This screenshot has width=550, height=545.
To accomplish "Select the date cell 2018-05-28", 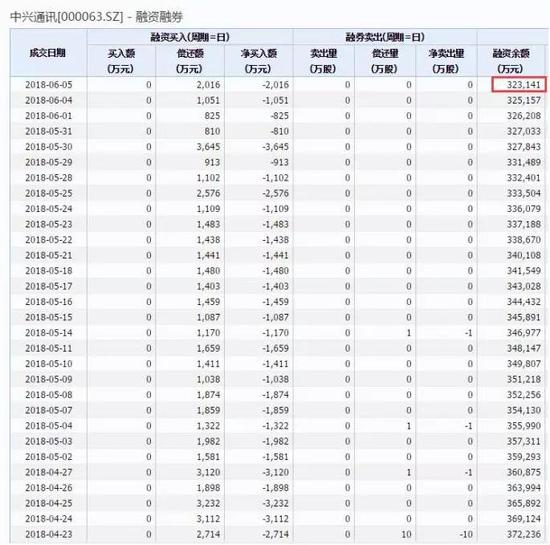I will coord(48,177).
